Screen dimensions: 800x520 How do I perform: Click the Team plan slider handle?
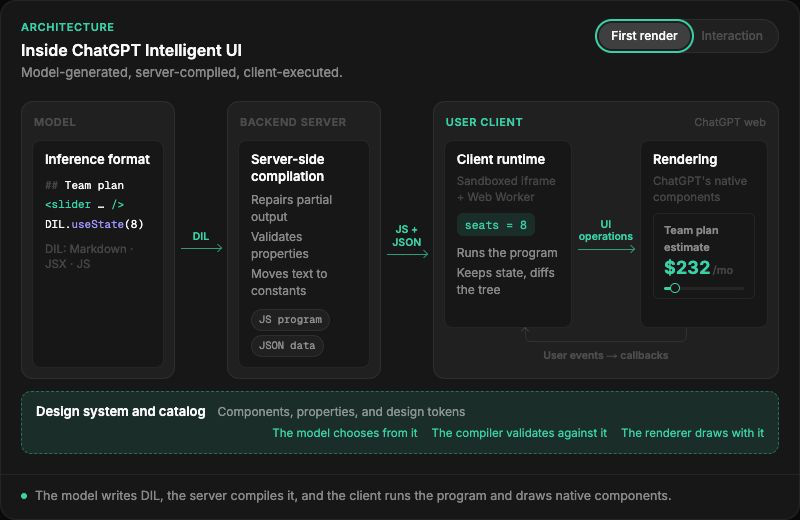point(674,288)
